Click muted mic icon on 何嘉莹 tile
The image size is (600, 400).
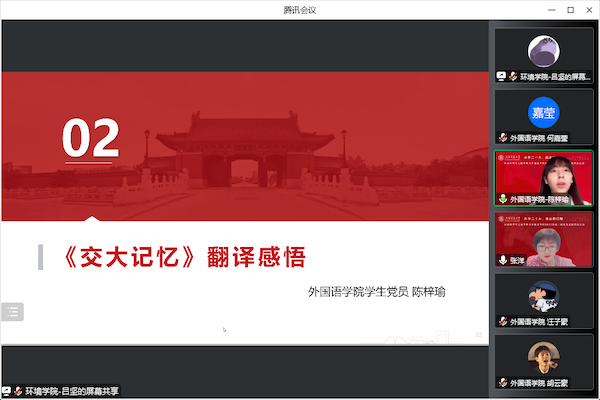(x=502, y=137)
